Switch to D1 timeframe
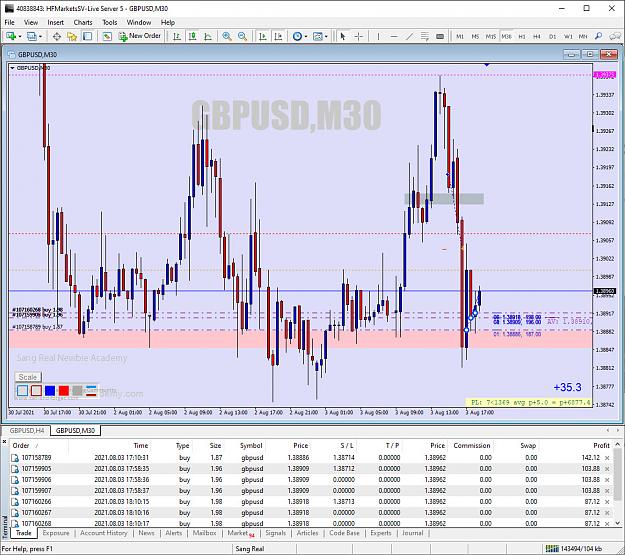Screen dimensions: 625x555 click(552, 36)
